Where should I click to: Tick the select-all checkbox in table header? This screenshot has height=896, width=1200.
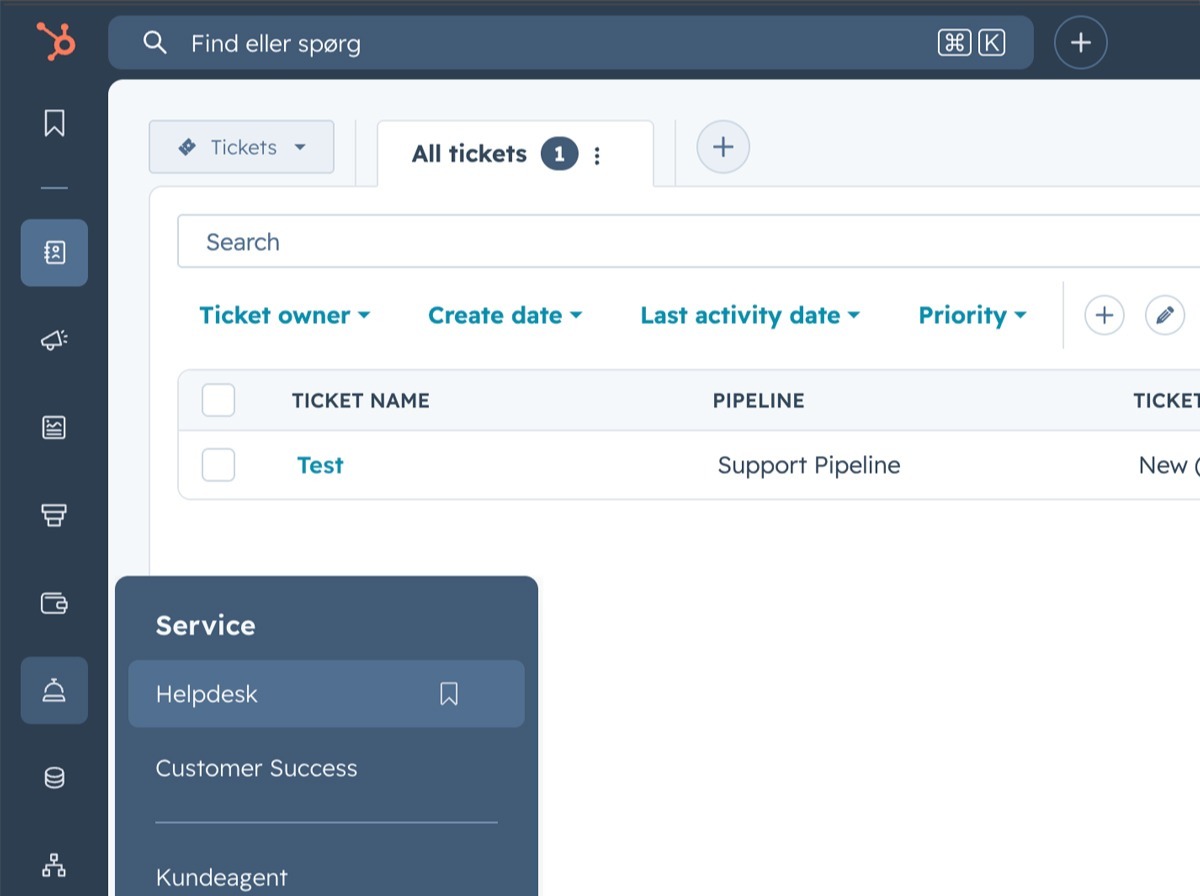pos(218,400)
